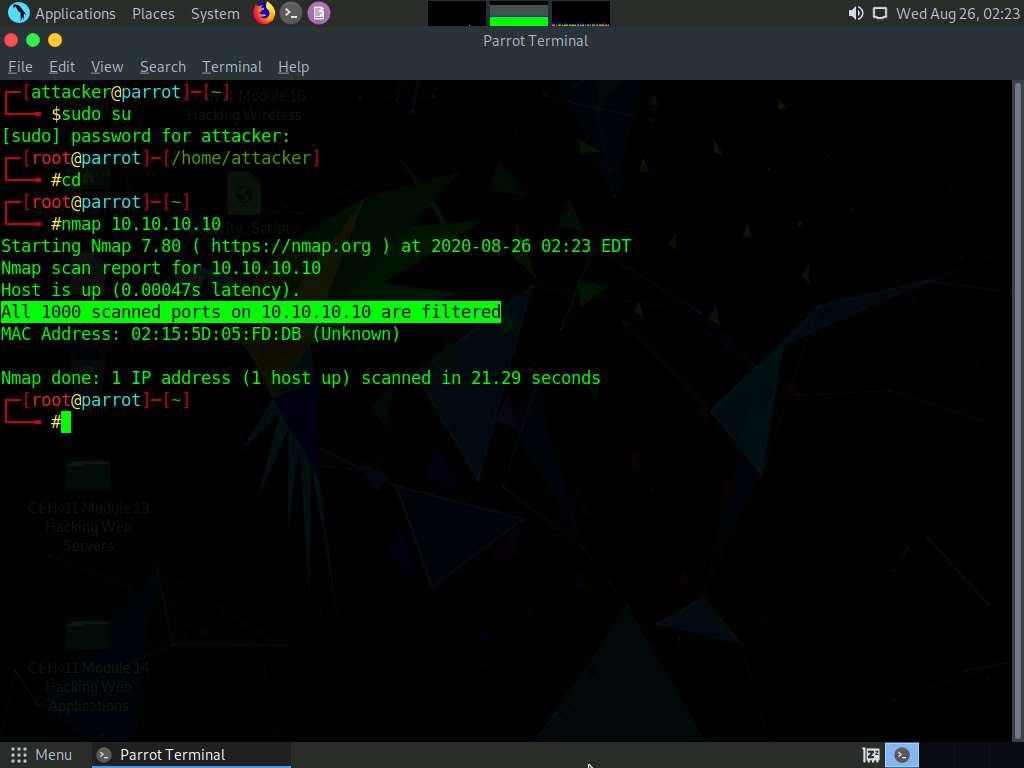The image size is (1024, 768).
Task: Open the purple text editor launcher
Action: [319, 12]
